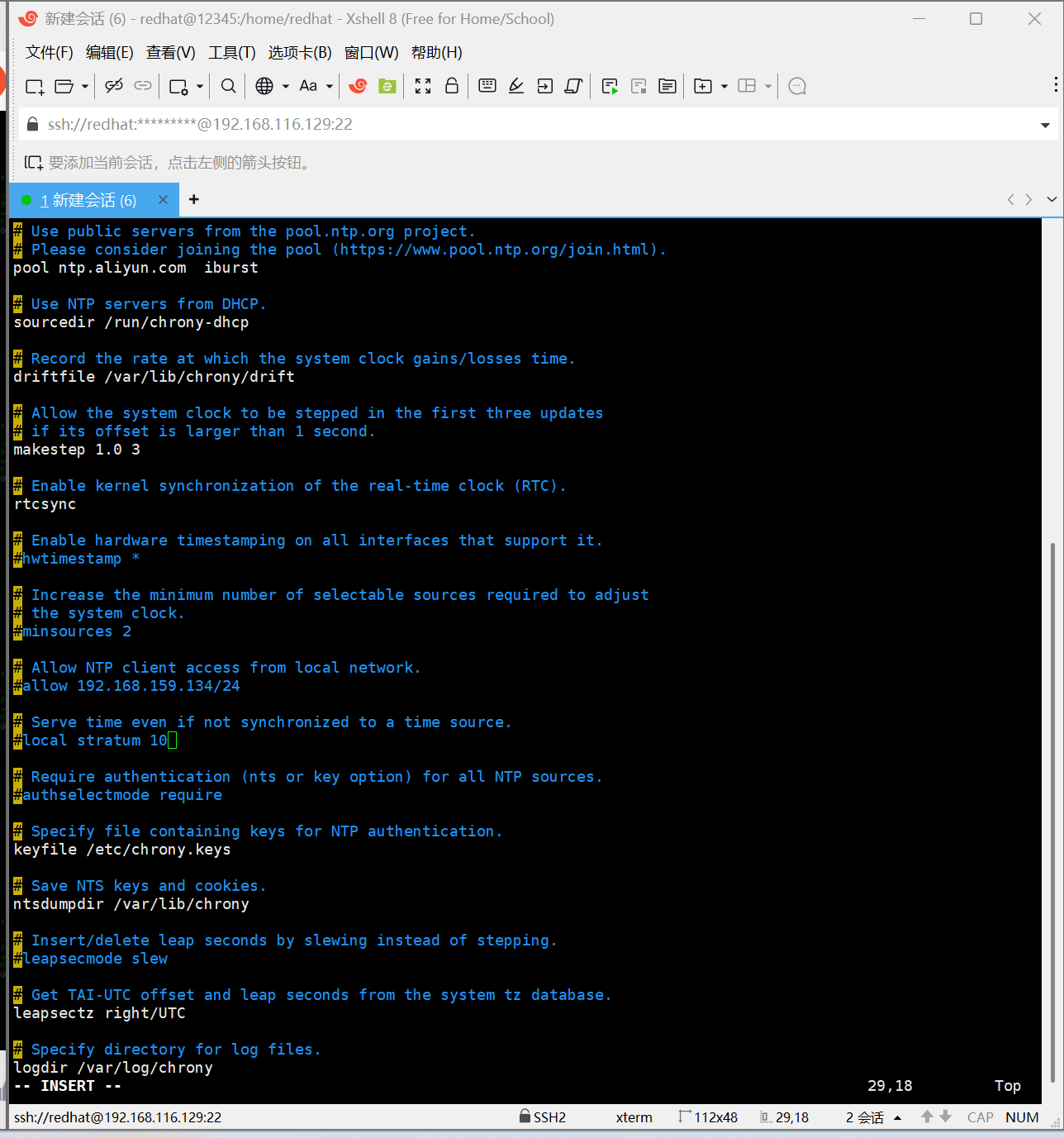This screenshot has width=1064, height=1138.
Task: Expand the Aa font dropdown arrow
Action: [330, 86]
